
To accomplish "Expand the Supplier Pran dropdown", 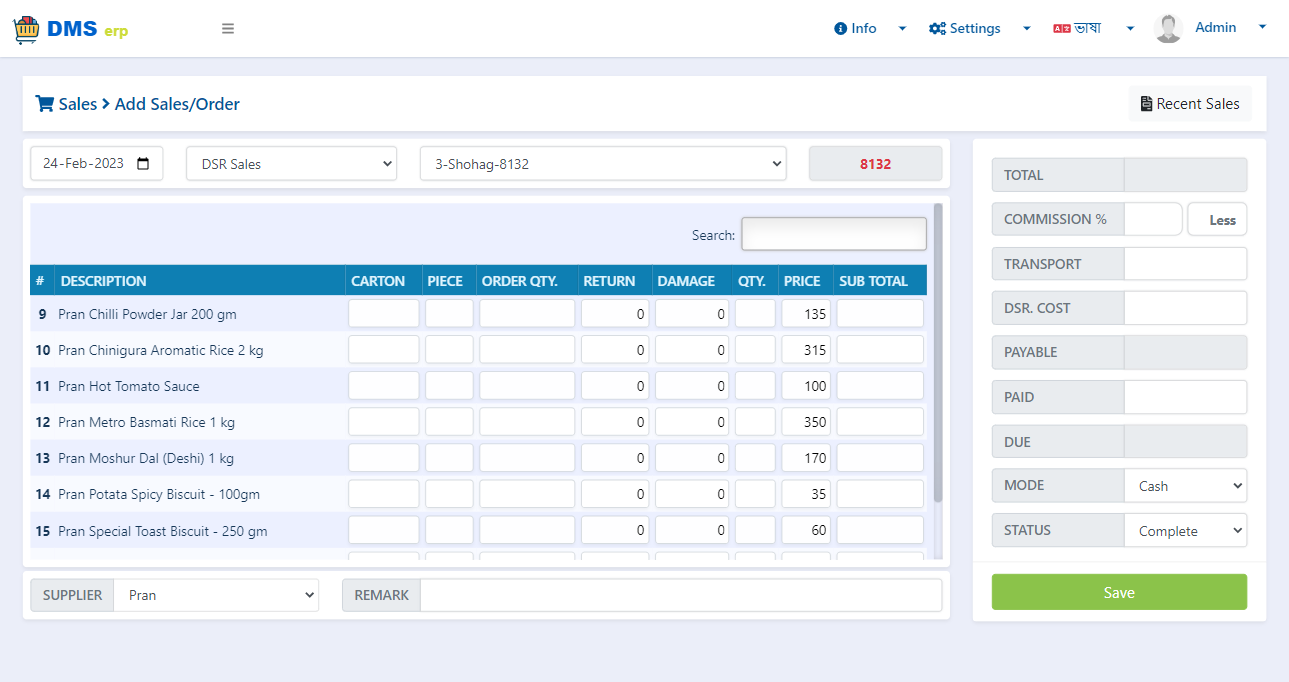I will coord(216,595).
